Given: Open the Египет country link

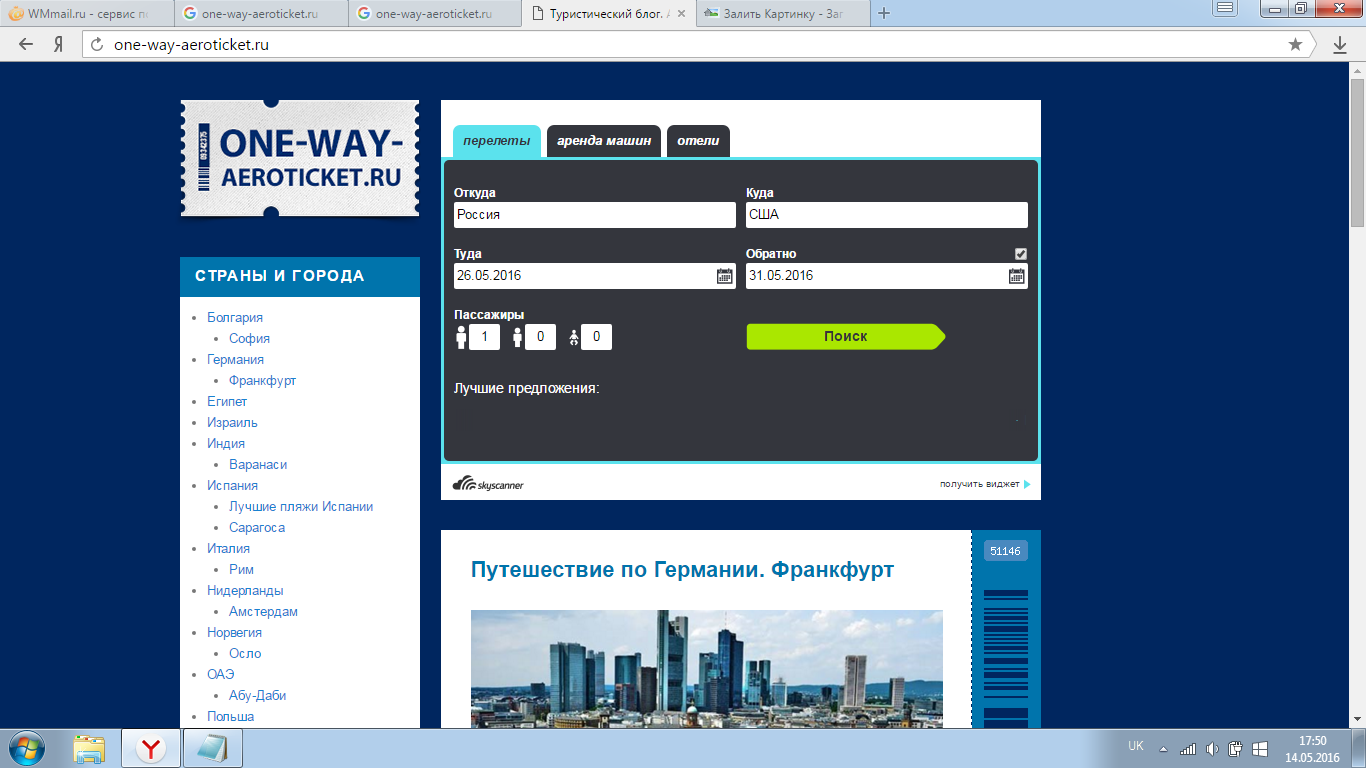Looking at the screenshot, I should click(227, 401).
